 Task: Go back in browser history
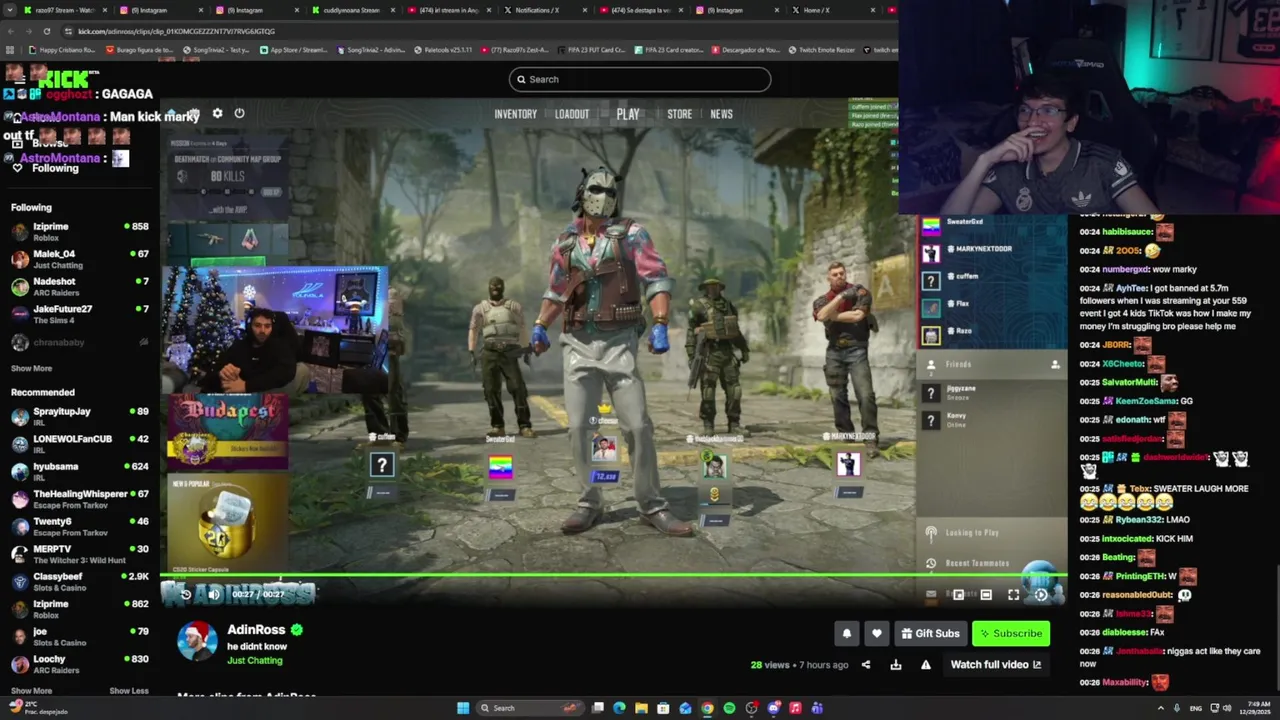click(9, 31)
